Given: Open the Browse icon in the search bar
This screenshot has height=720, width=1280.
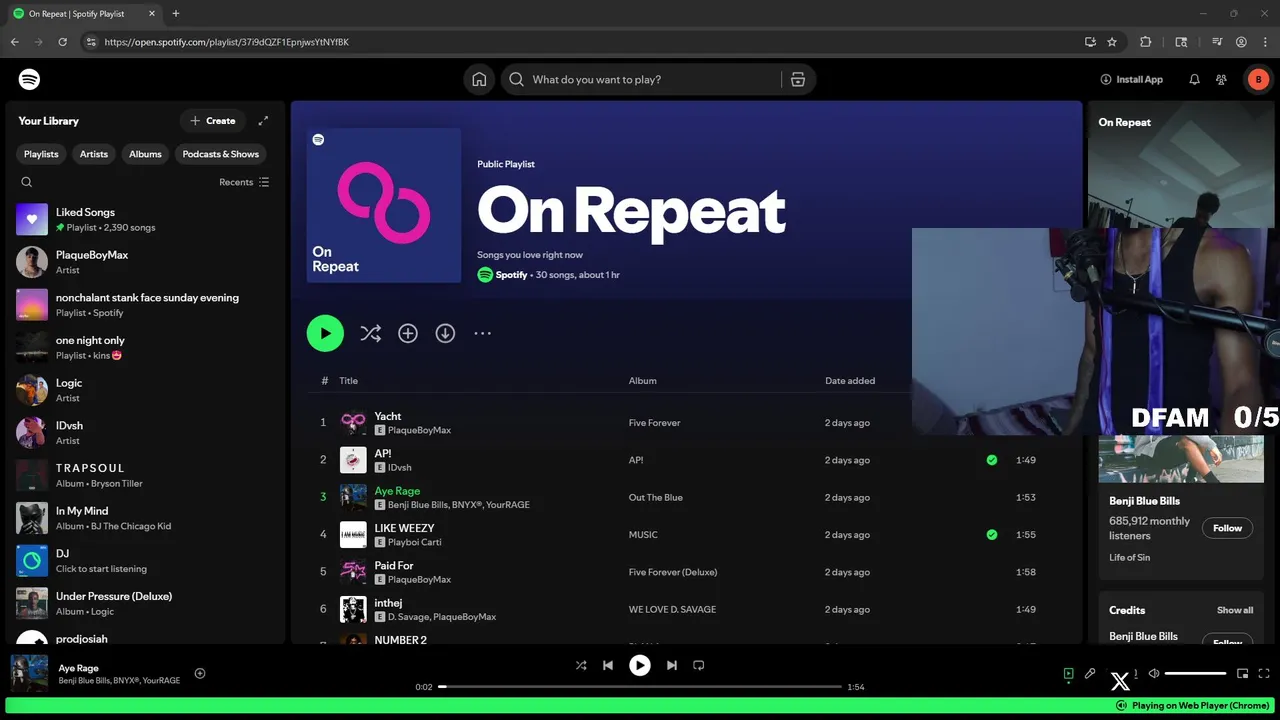Looking at the screenshot, I should click(x=798, y=79).
